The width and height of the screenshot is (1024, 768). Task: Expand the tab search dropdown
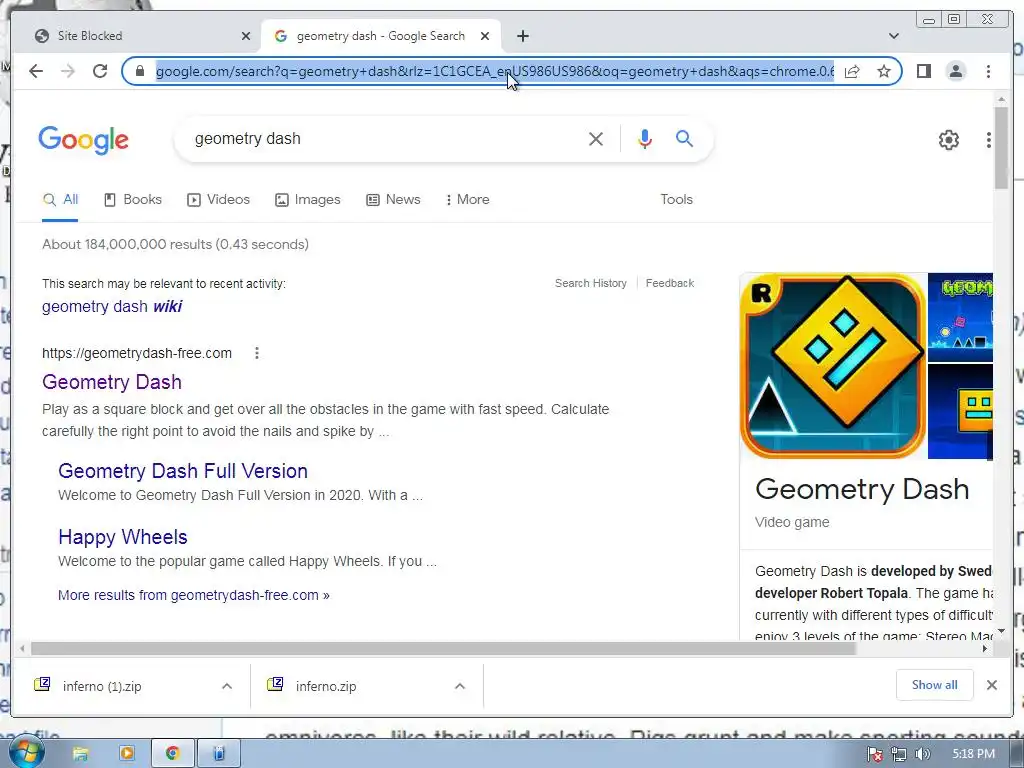pyautogui.click(x=894, y=36)
